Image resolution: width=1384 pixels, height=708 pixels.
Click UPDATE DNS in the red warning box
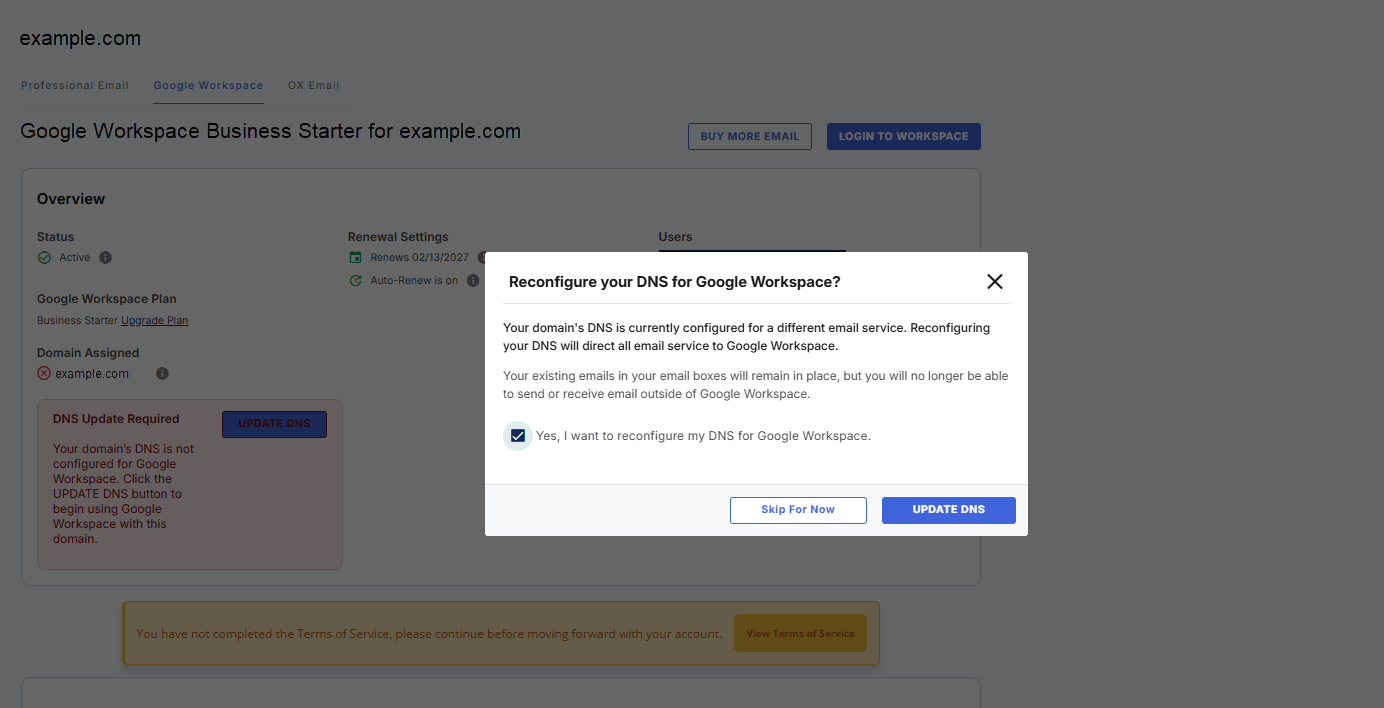(274, 424)
